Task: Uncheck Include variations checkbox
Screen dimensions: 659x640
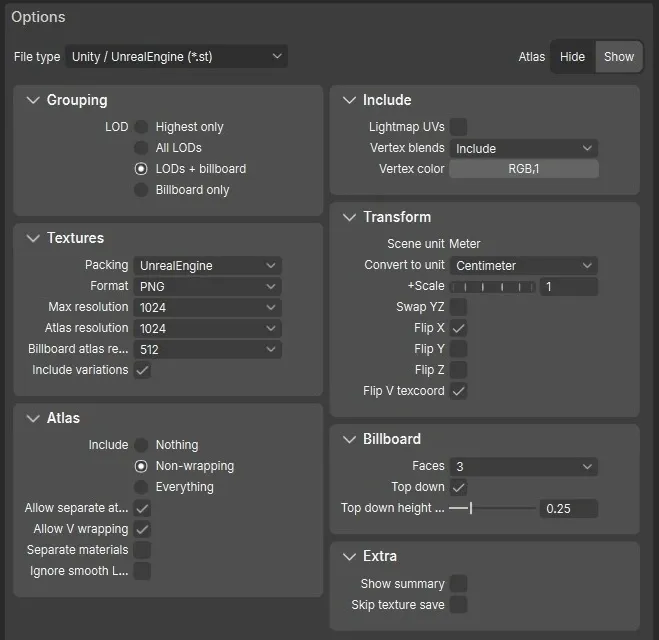Action: [x=142, y=370]
